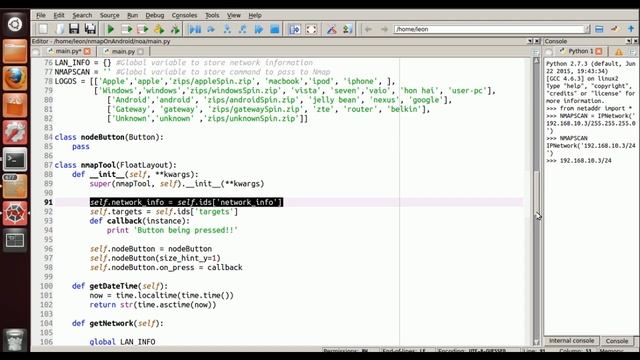The image size is (640, 360).
Task: Open the Search menu
Action: [82, 15]
